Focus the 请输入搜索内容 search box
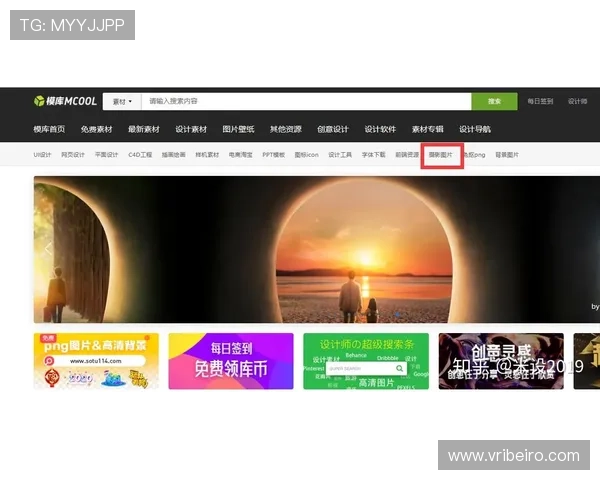Image resolution: width=600 pixels, height=480 pixels. (306, 101)
